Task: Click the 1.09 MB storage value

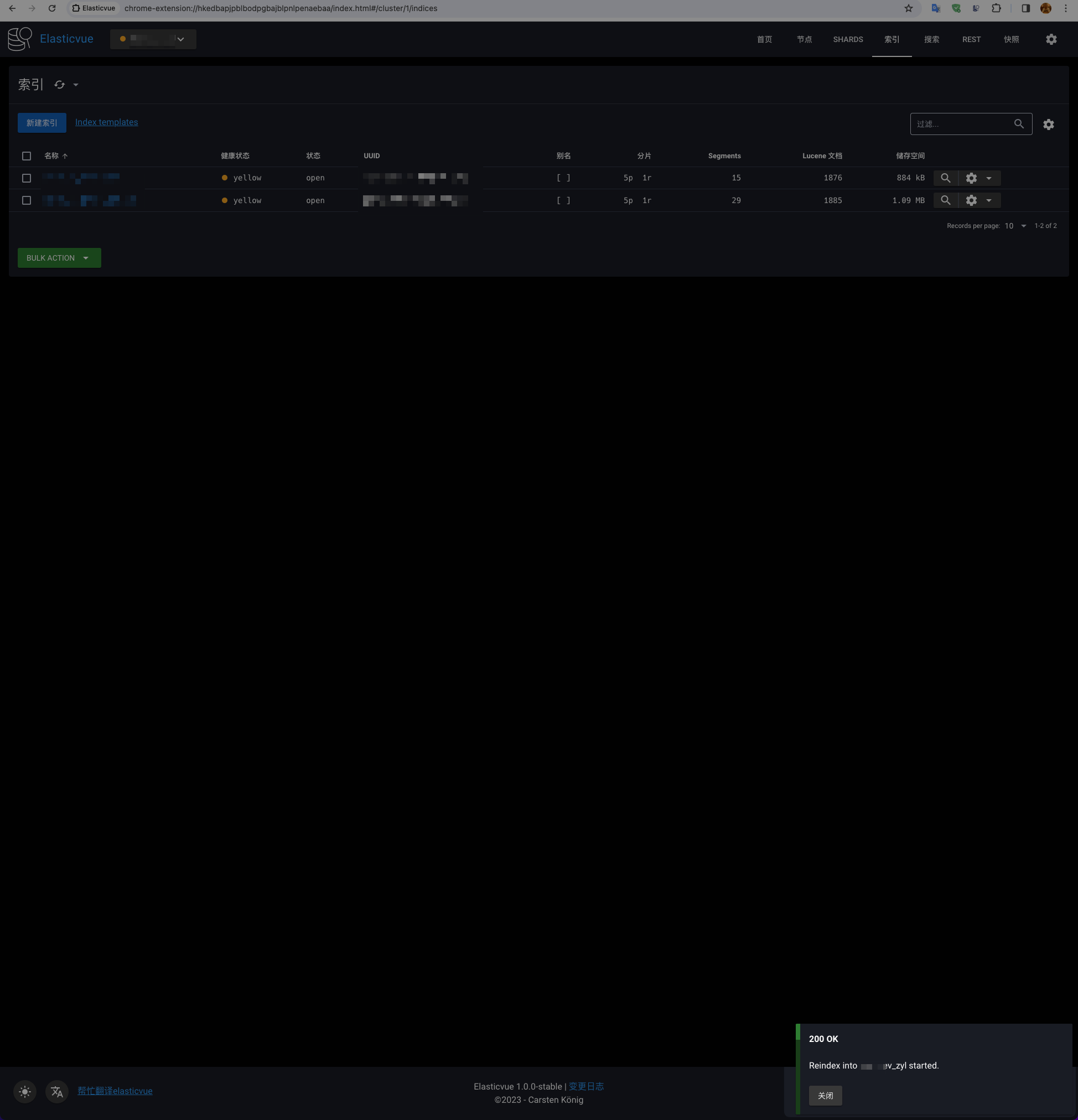Action: [x=908, y=200]
